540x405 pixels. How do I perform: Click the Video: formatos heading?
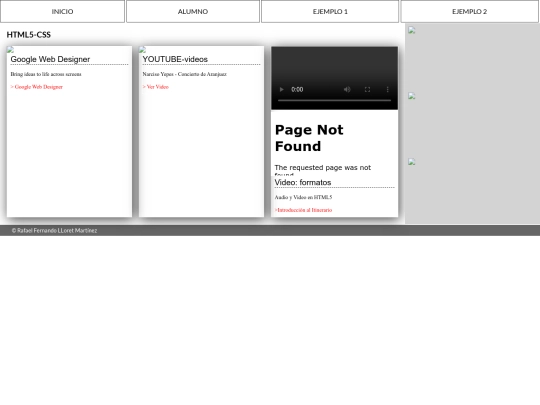click(x=303, y=183)
